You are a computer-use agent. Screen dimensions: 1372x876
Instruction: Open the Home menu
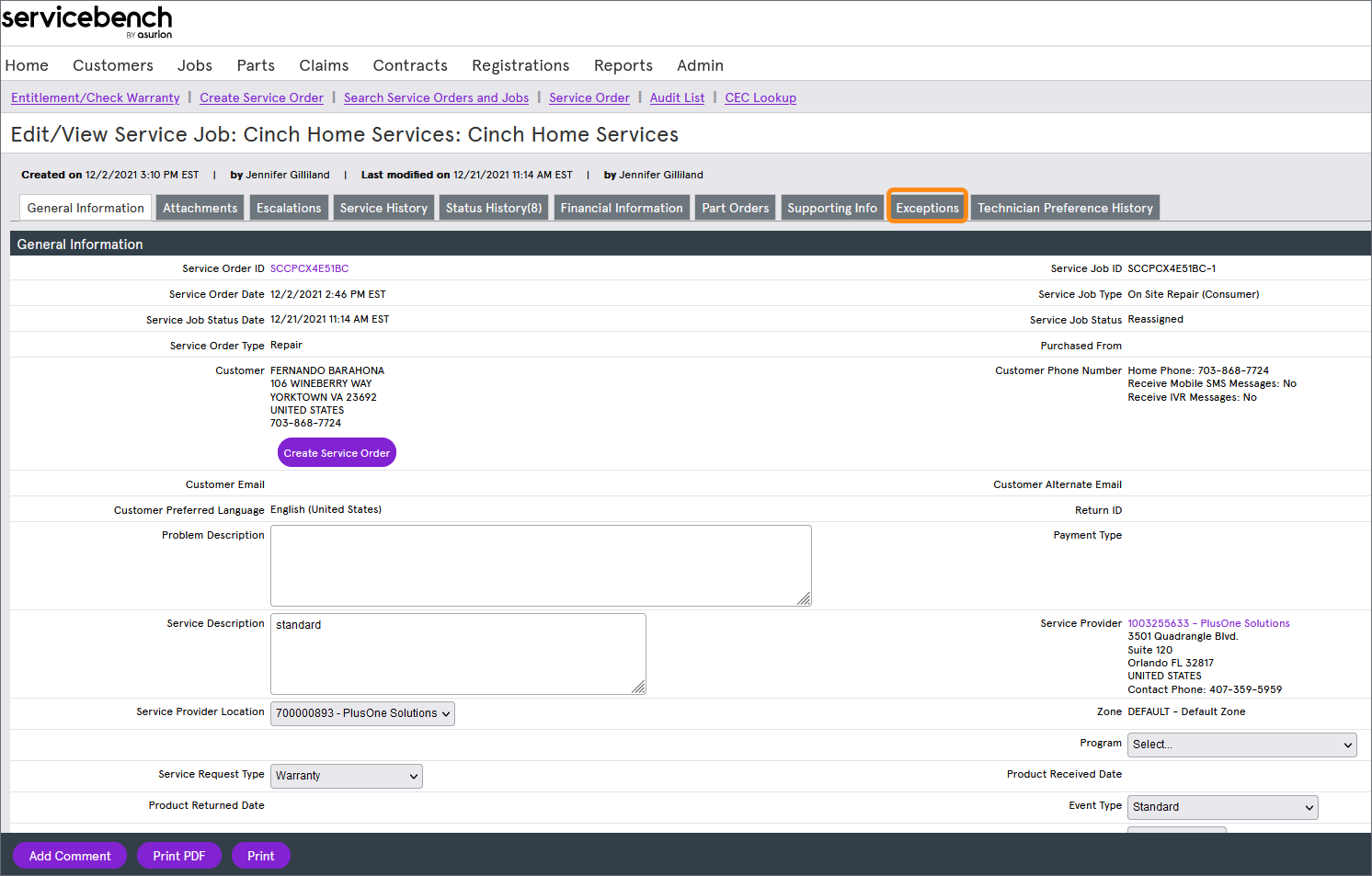coord(27,65)
